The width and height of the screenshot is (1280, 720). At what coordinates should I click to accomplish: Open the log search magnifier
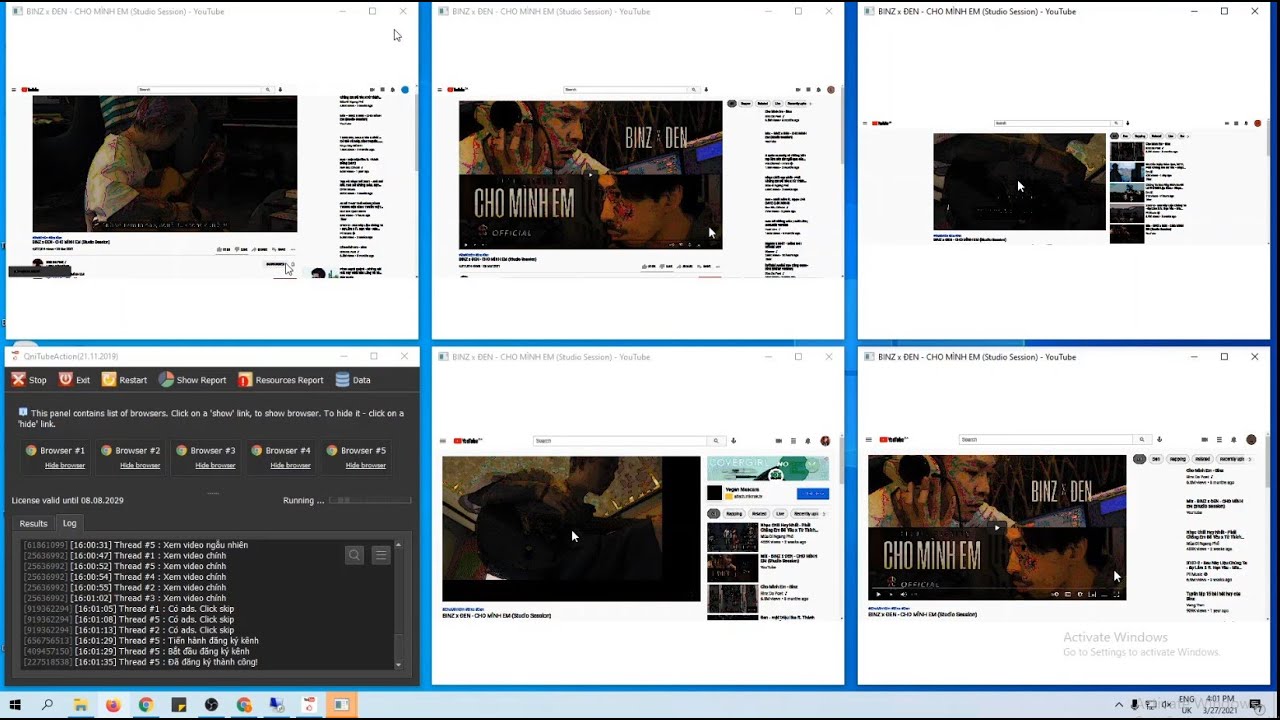(354, 555)
